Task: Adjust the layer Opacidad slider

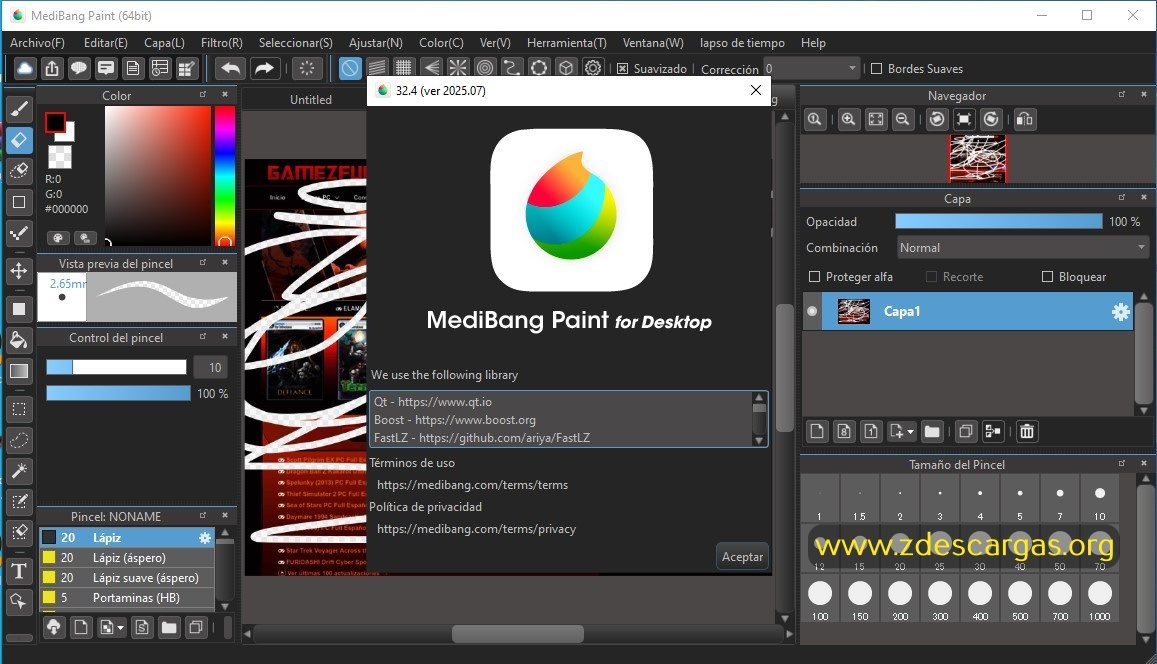Action: point(998,221)
